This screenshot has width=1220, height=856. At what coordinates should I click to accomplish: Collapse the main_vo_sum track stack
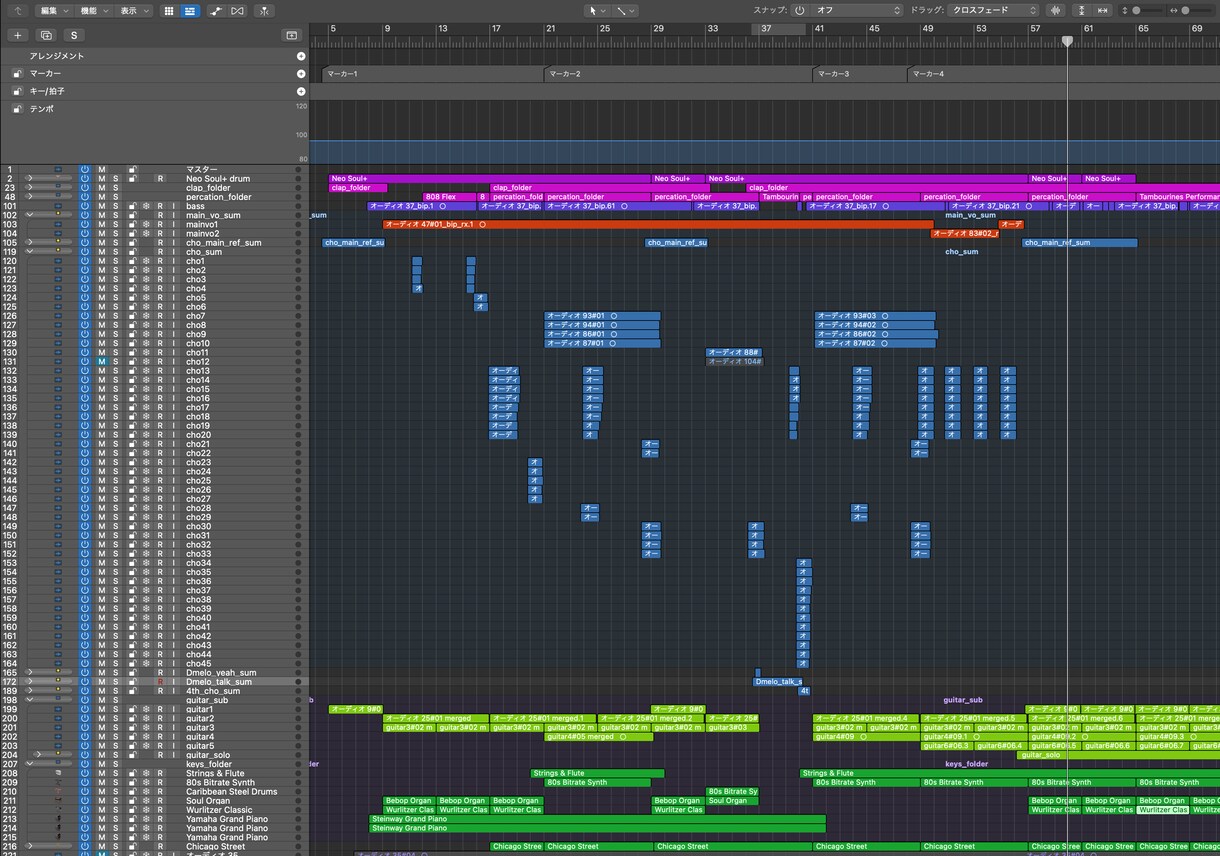pos(30,215)
